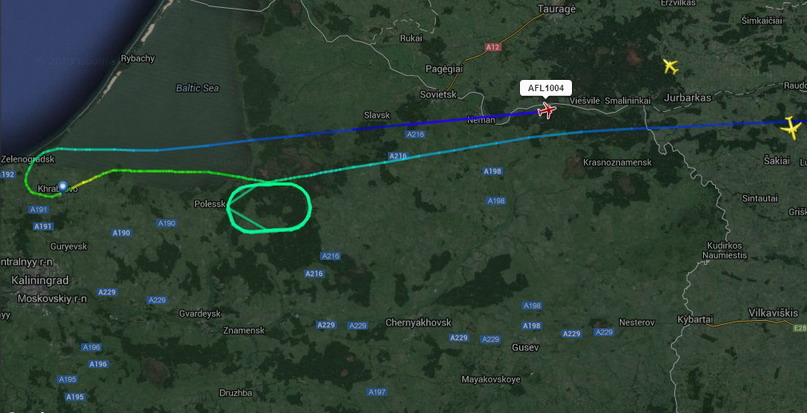Click the Tauragė city label
Image resolution: width=807 pixels, height=413 pixels.
[556, 9]
